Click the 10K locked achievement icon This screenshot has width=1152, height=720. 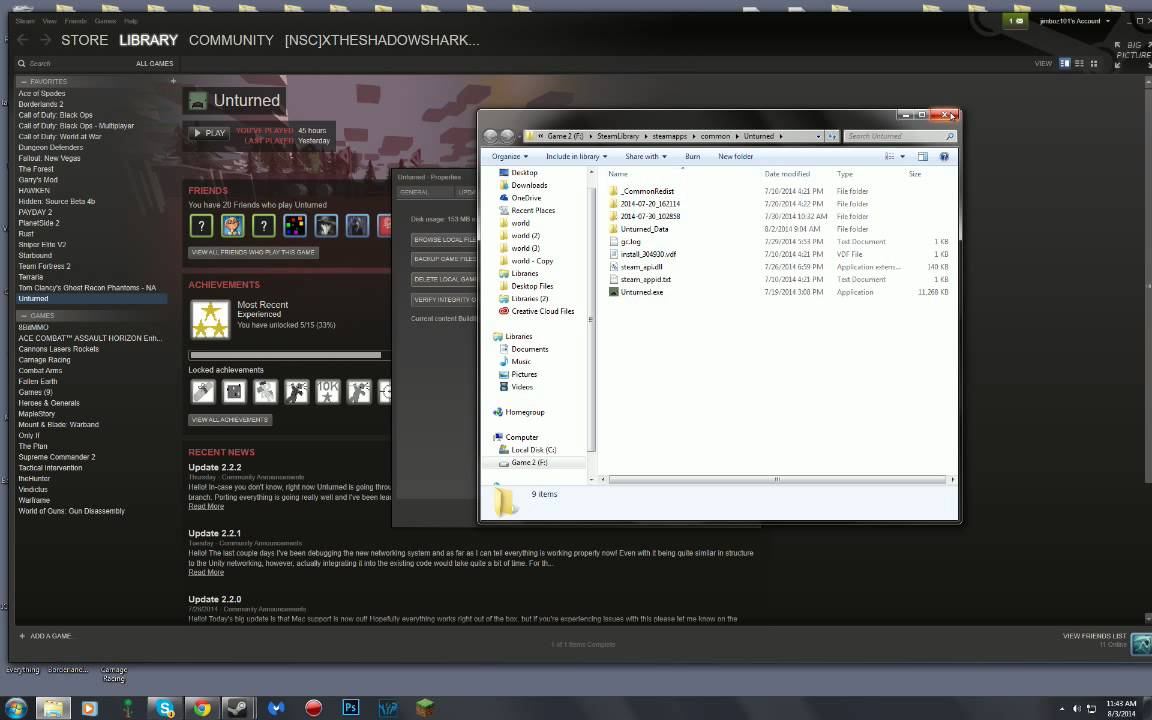(328, 392)
